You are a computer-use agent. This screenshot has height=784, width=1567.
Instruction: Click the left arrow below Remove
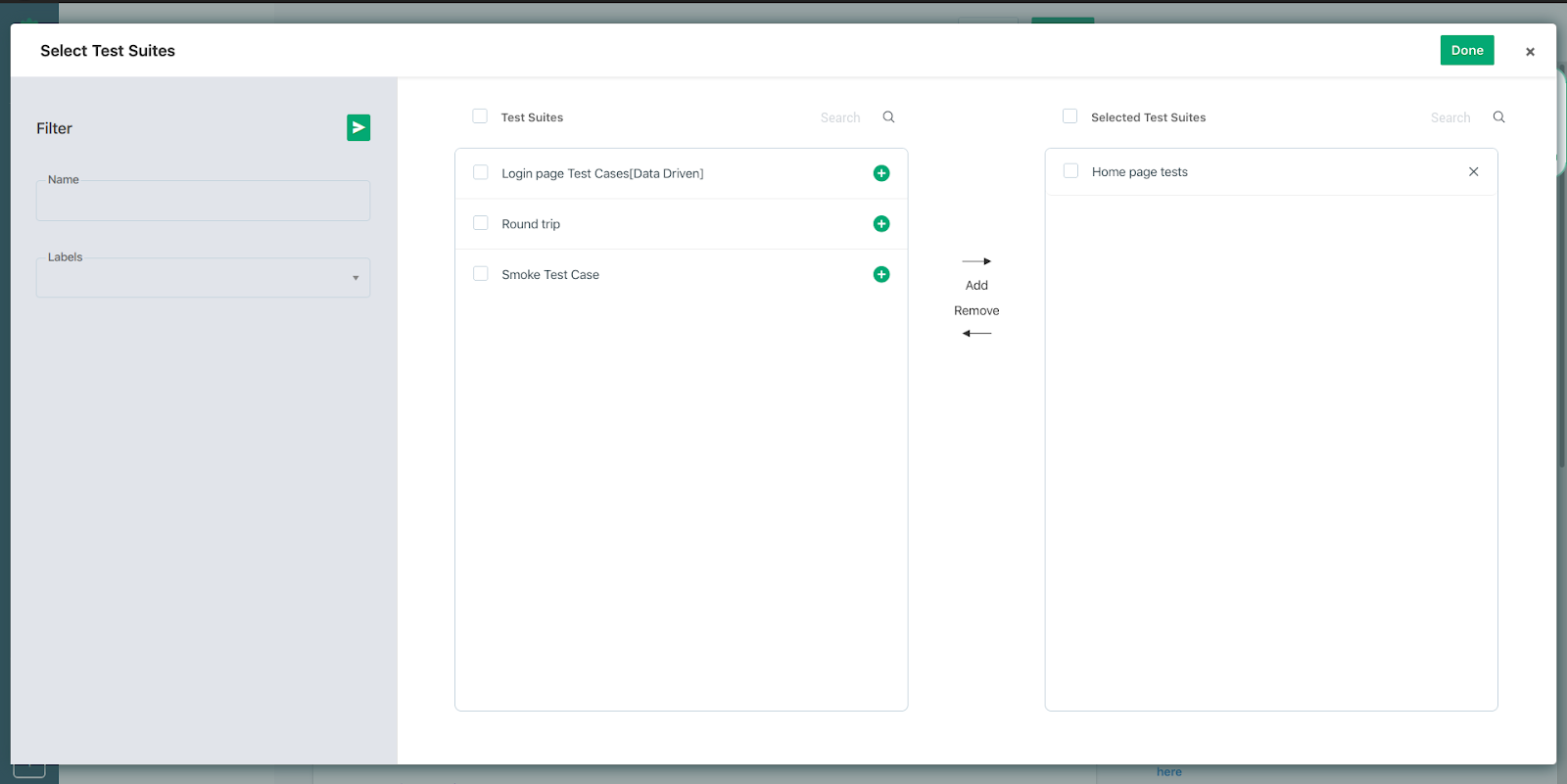tap(976, 334)
